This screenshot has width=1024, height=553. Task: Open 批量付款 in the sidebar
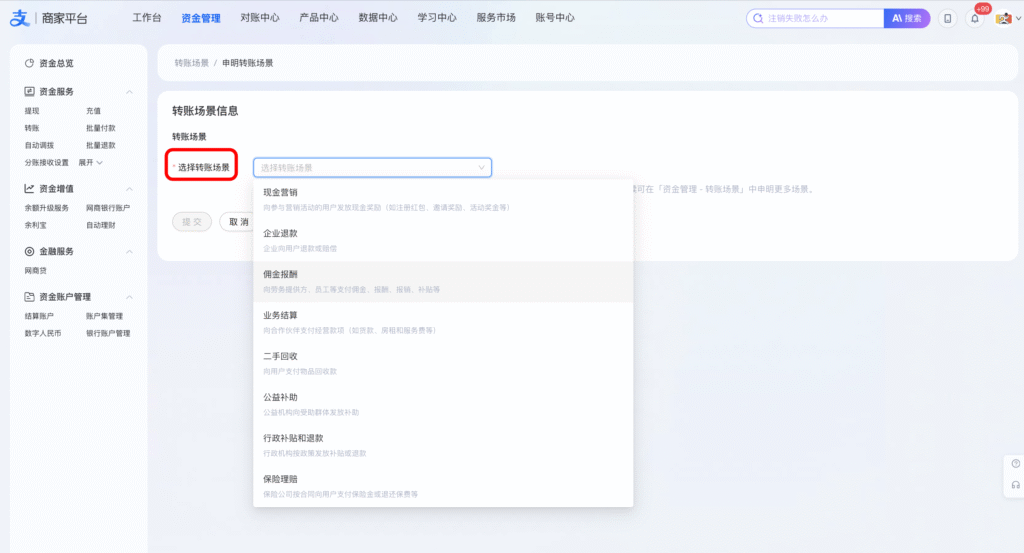point(101,128)
